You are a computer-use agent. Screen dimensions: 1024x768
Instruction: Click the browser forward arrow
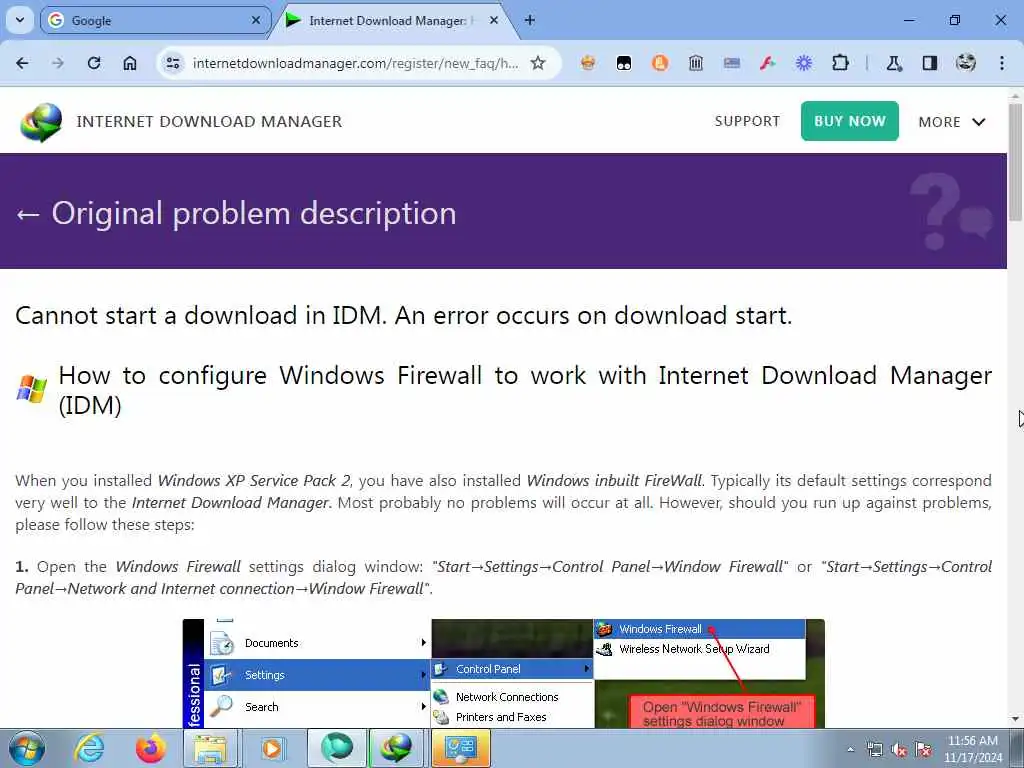coord(58,63)
